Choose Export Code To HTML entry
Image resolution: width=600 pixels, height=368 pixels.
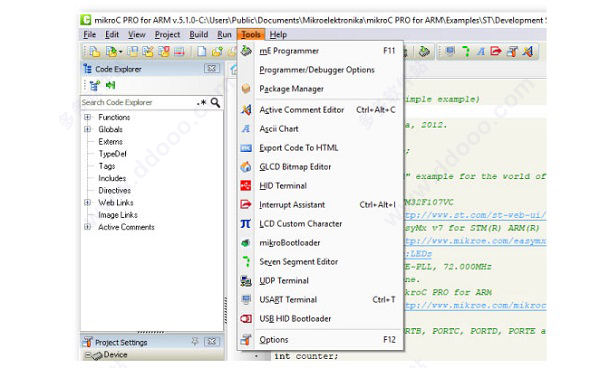point(320,148)
